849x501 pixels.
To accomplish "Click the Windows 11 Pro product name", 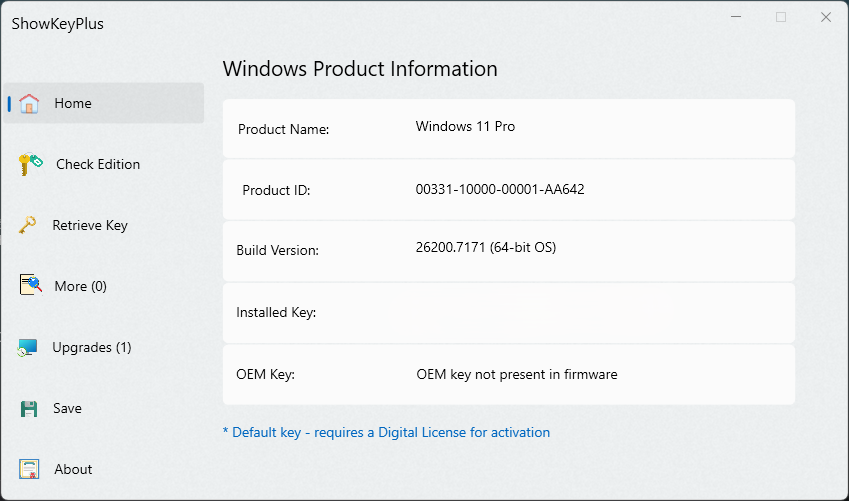I will click(x=465, y=126).
